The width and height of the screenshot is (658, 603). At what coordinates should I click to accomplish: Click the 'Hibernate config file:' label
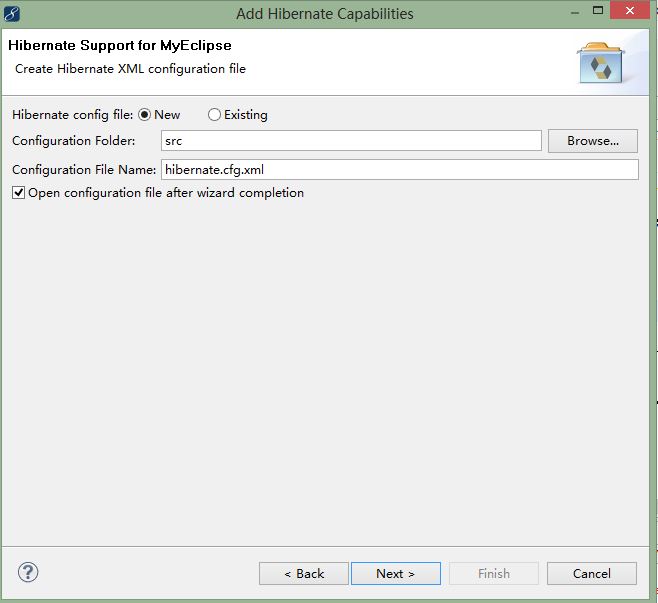click(73, 115)
